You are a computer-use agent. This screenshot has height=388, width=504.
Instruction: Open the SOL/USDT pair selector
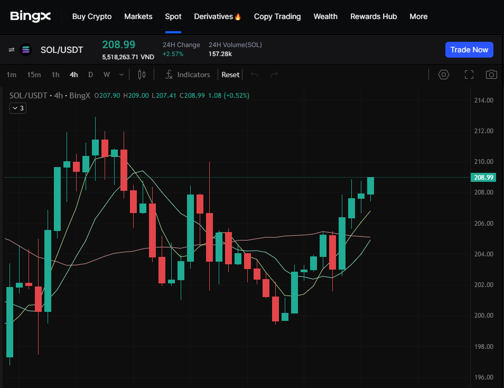point(62,50)
